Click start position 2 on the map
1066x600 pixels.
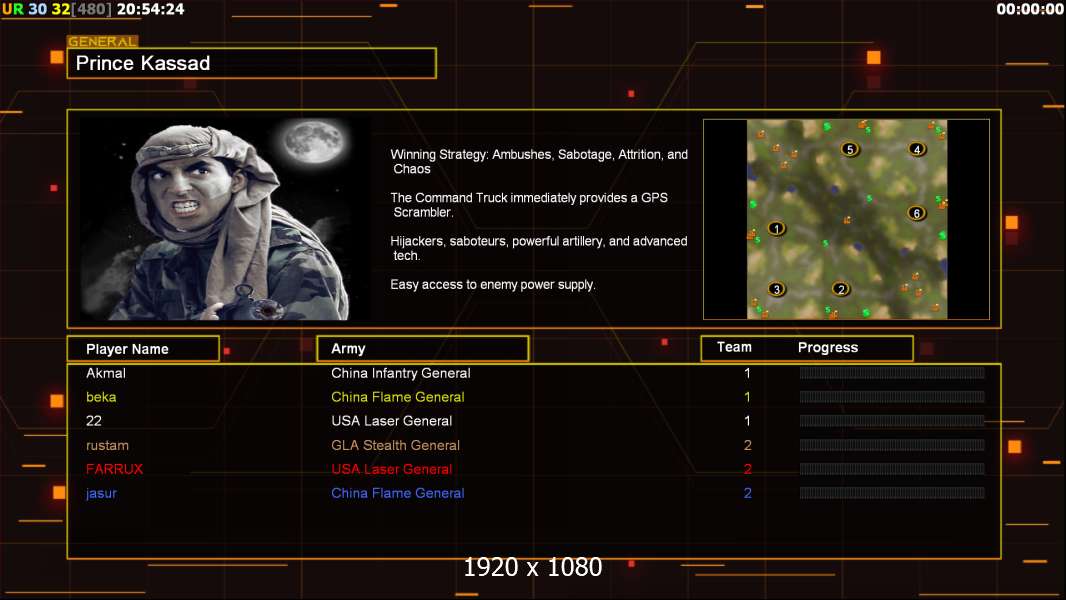click(x=841, y=289)
